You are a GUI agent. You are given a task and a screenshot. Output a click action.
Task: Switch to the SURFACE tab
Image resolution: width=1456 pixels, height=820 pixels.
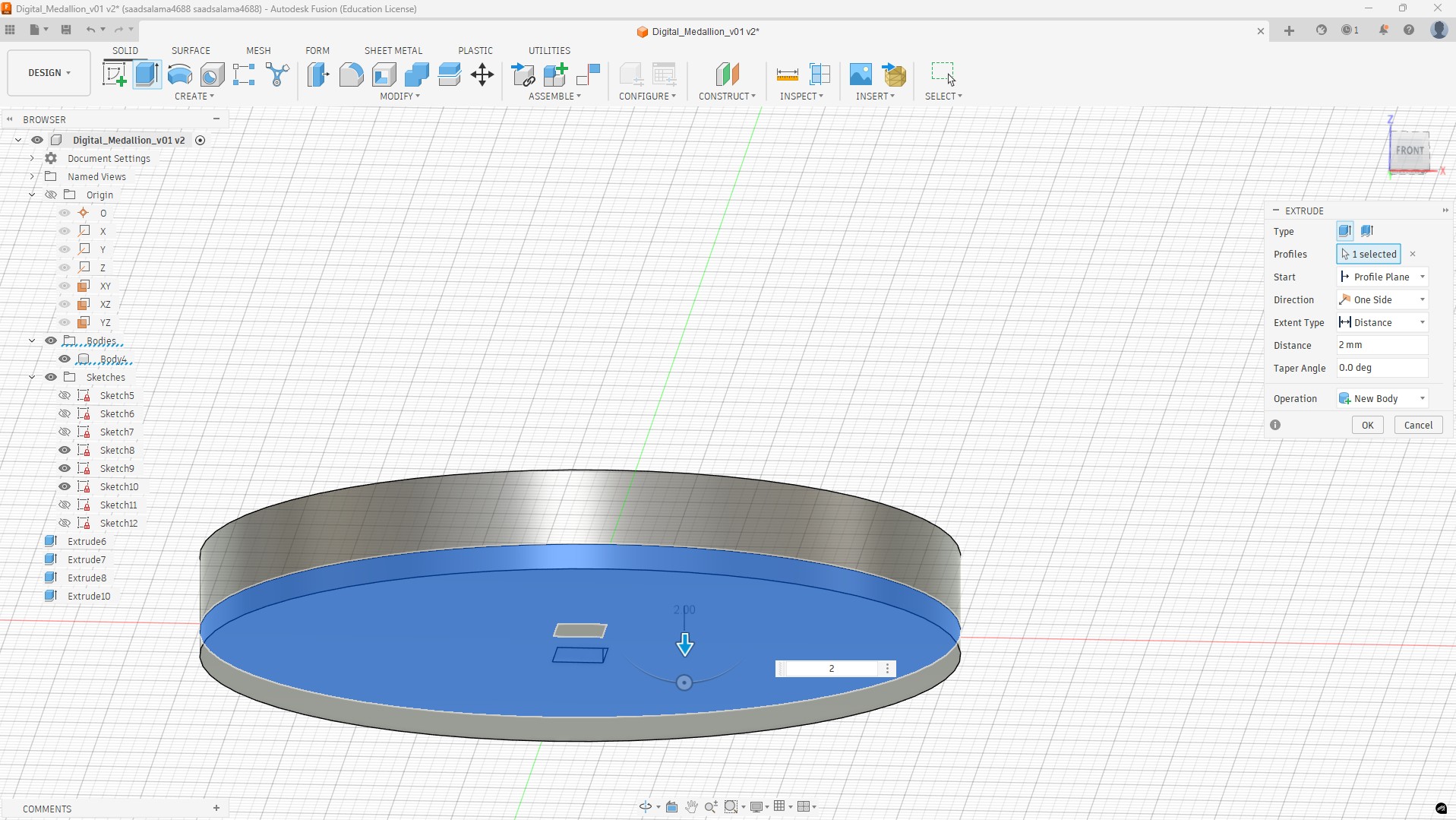(191, 50)
